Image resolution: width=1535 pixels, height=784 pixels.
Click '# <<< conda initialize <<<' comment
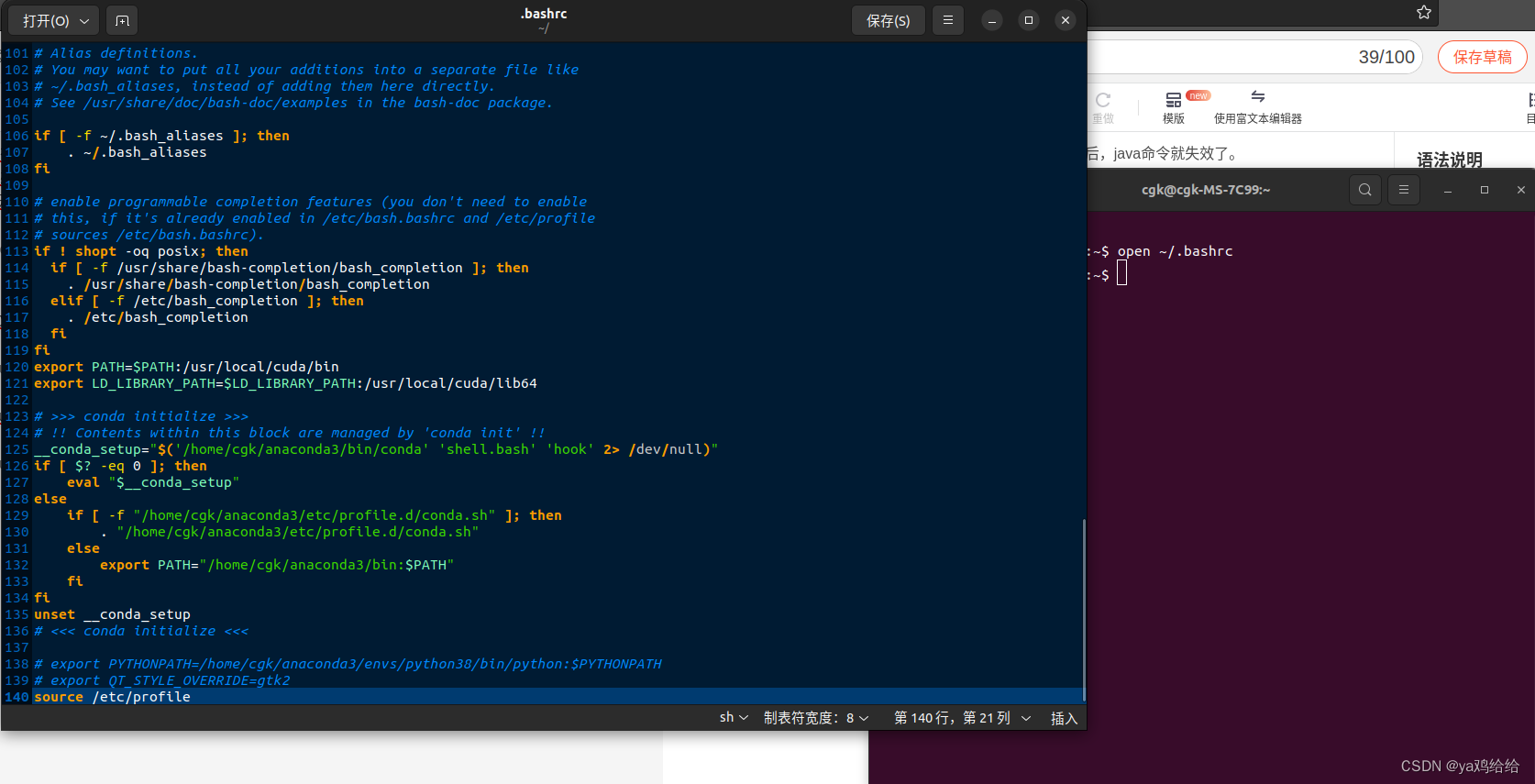(141, 631)
